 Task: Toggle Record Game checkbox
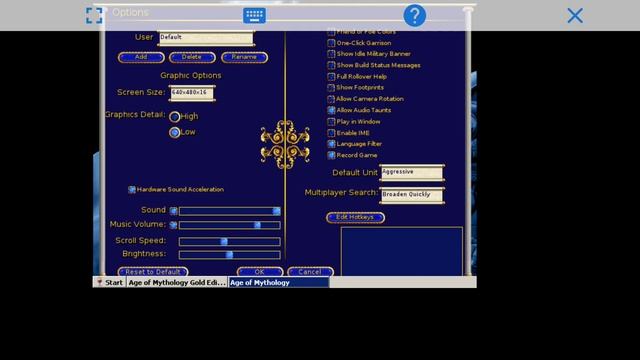tap(331, 155)
